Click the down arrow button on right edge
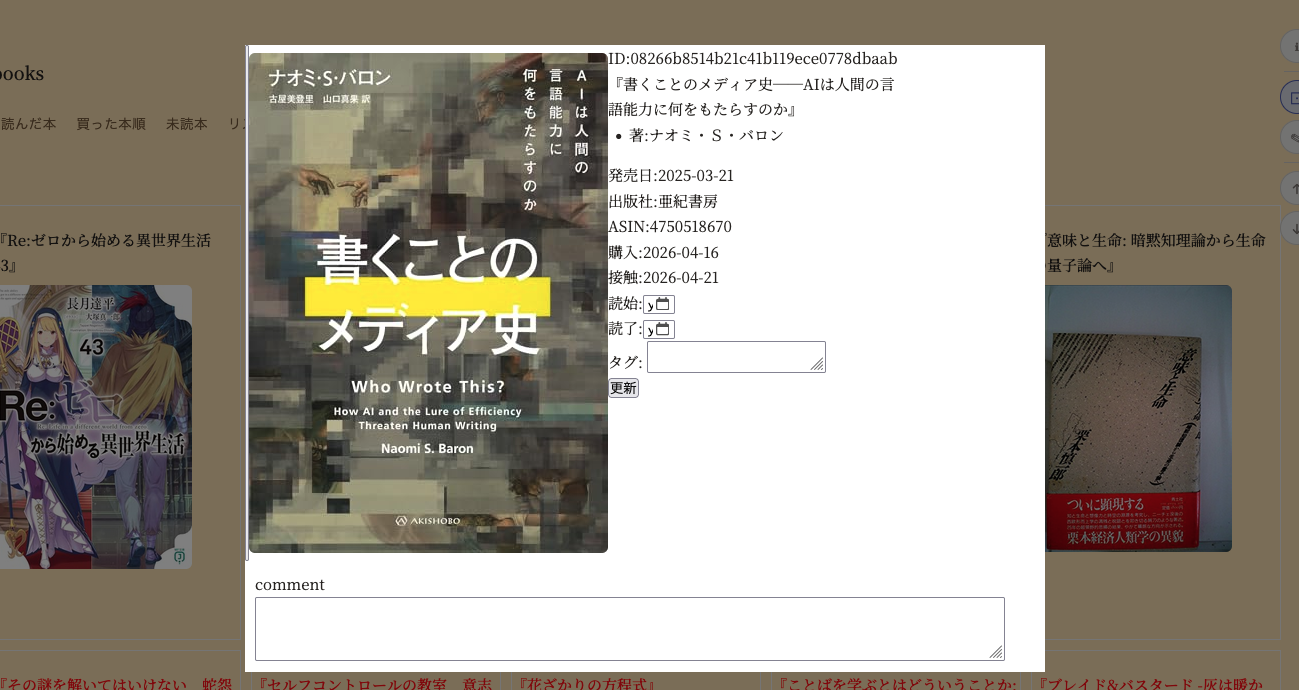The width and height of the screenshot is (1299, 690). pyautogui.click(x=1293, y=229)
